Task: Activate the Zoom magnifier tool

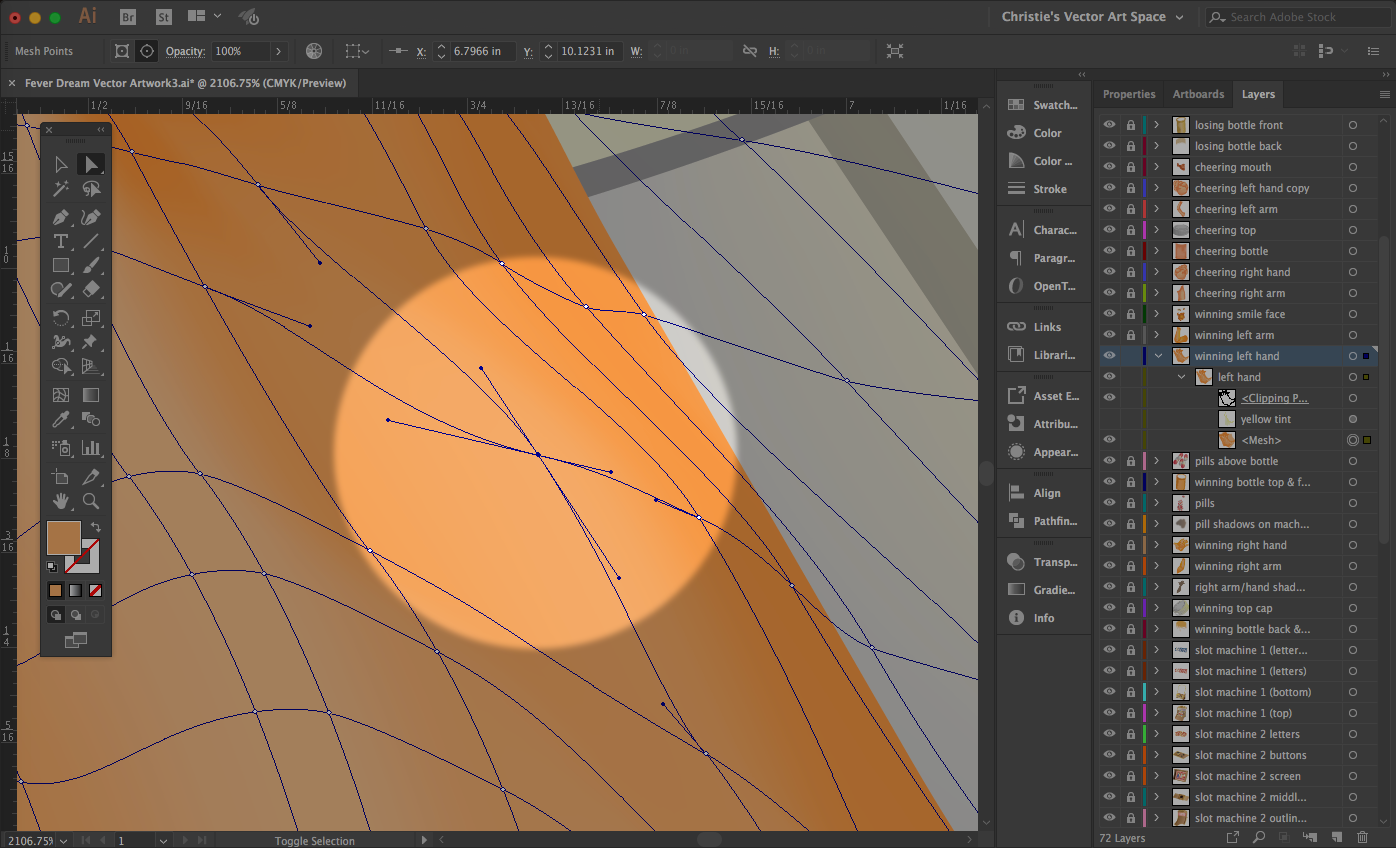Action: 91,501
